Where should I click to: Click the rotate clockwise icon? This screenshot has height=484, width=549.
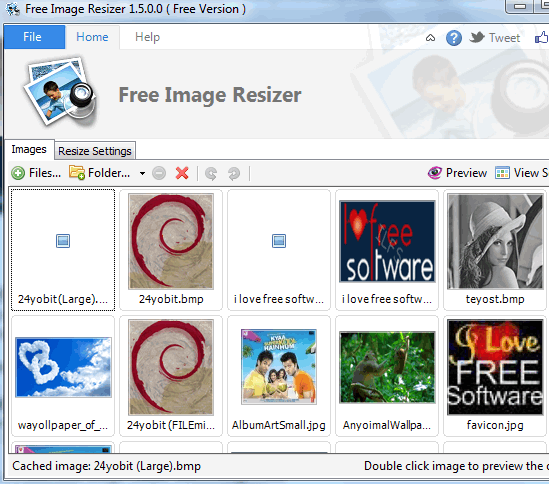tap(234, 173)
